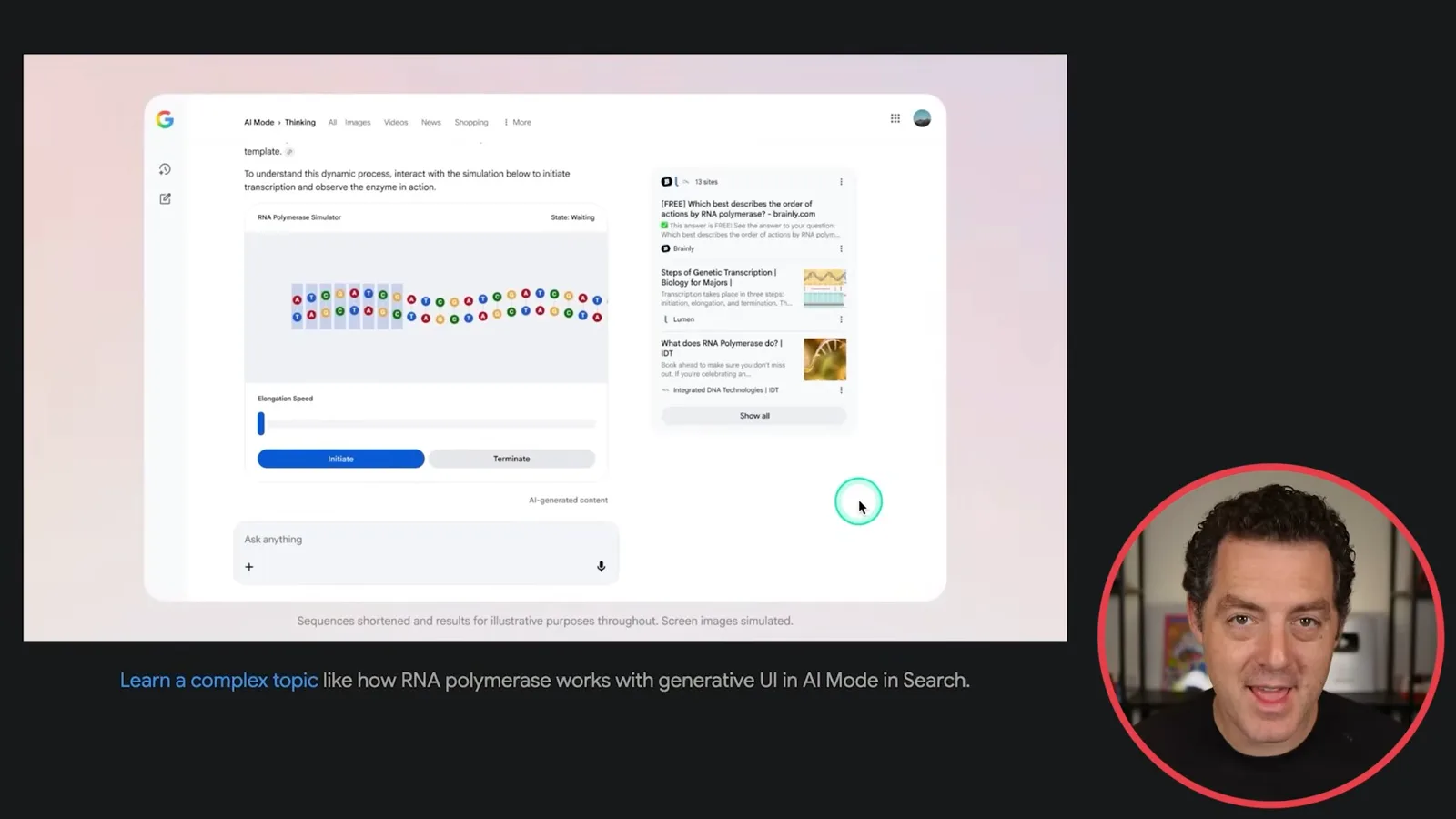Click the microphone icon in Ask anything
The image size is (1456, 819).
pos(601,566)
